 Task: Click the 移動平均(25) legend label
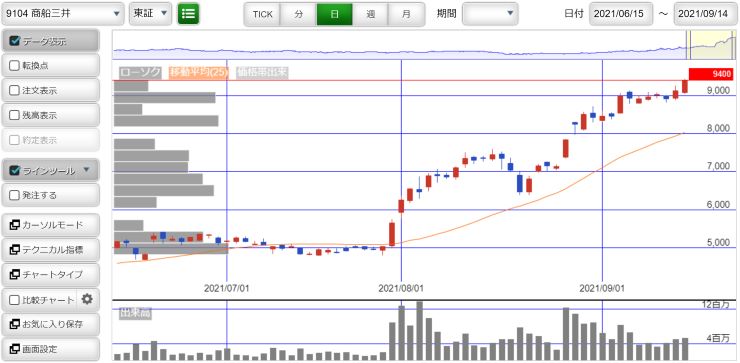click(x=199, y=72)
